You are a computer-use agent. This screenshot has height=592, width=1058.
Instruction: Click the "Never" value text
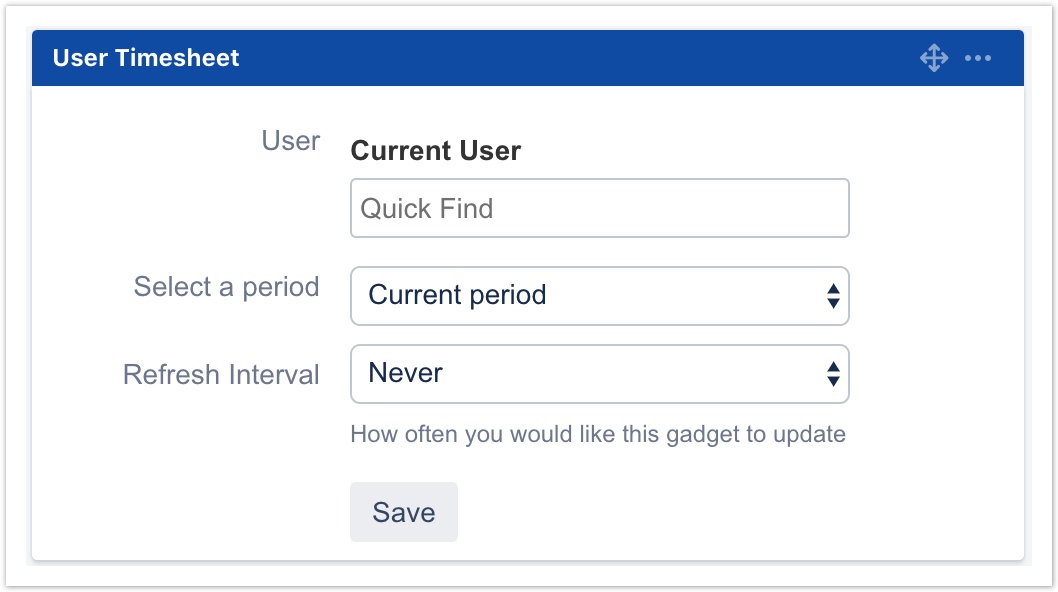coord(405,373)
